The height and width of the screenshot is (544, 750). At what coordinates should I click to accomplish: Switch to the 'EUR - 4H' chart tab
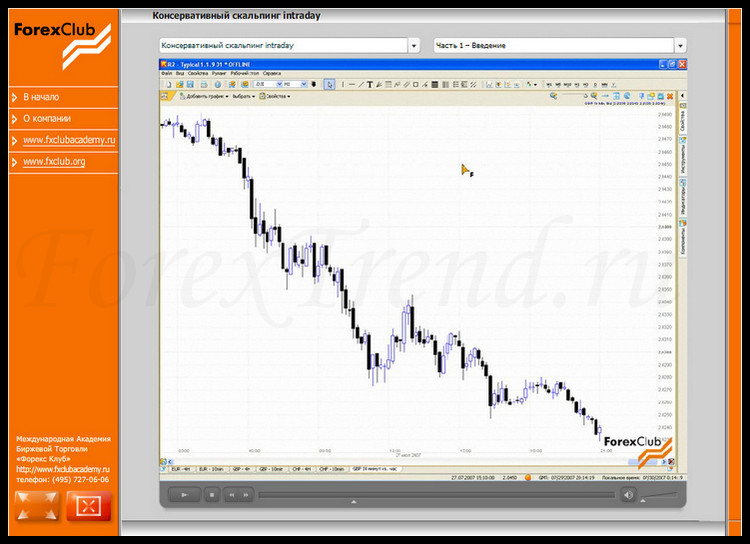click(x=182, y=469)
